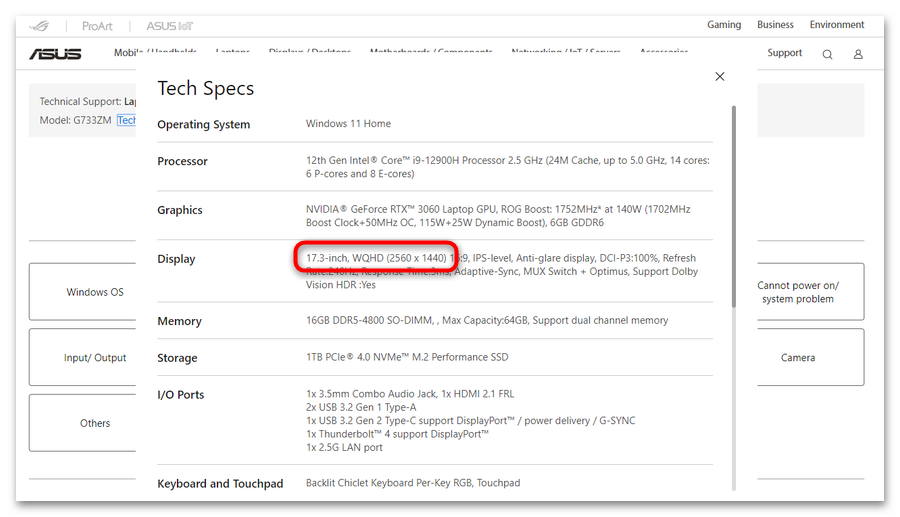Click the Tech Specs heading
The image size is (900, 517).
tap(205, 88)
